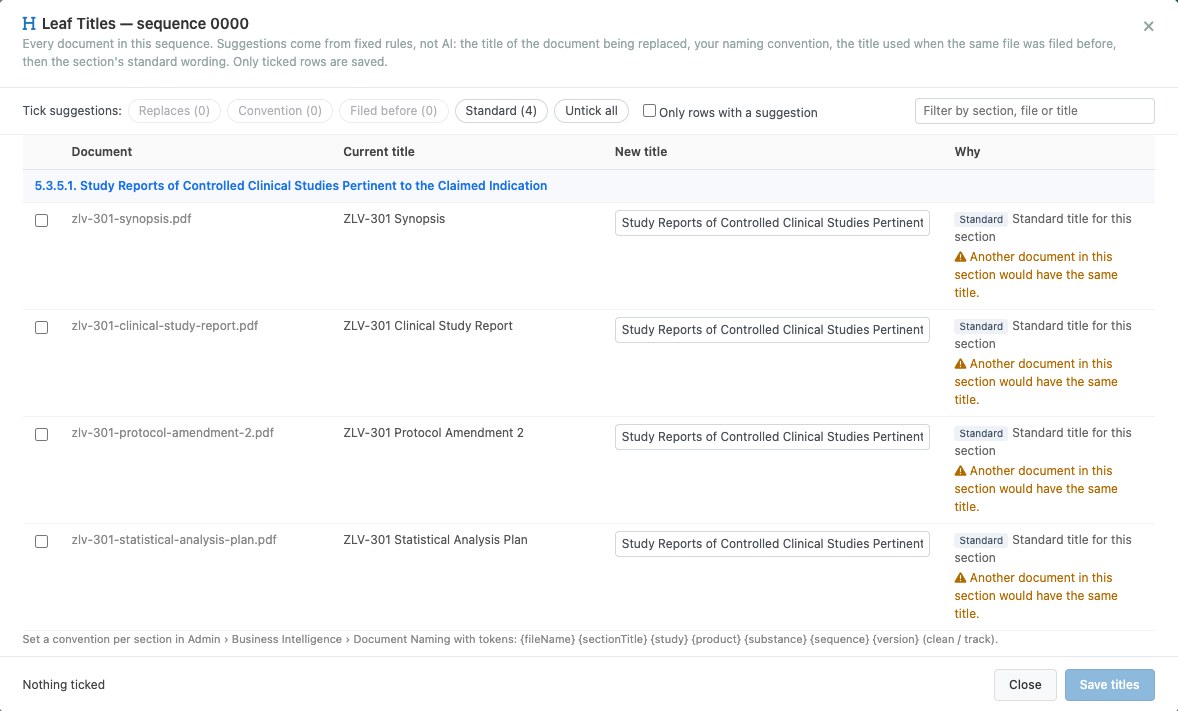Viewport: 1178px width, 711px height.
Task: Click the Nothing ticked status text
Action: click(x=64, y=685)
